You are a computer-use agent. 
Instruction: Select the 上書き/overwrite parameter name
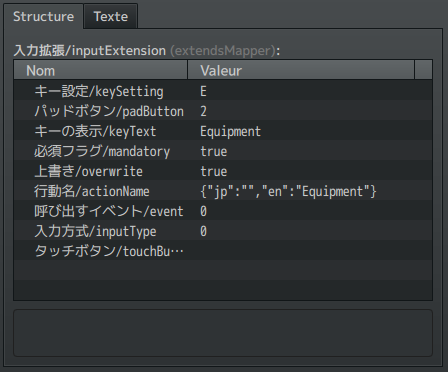pos(88,171)
